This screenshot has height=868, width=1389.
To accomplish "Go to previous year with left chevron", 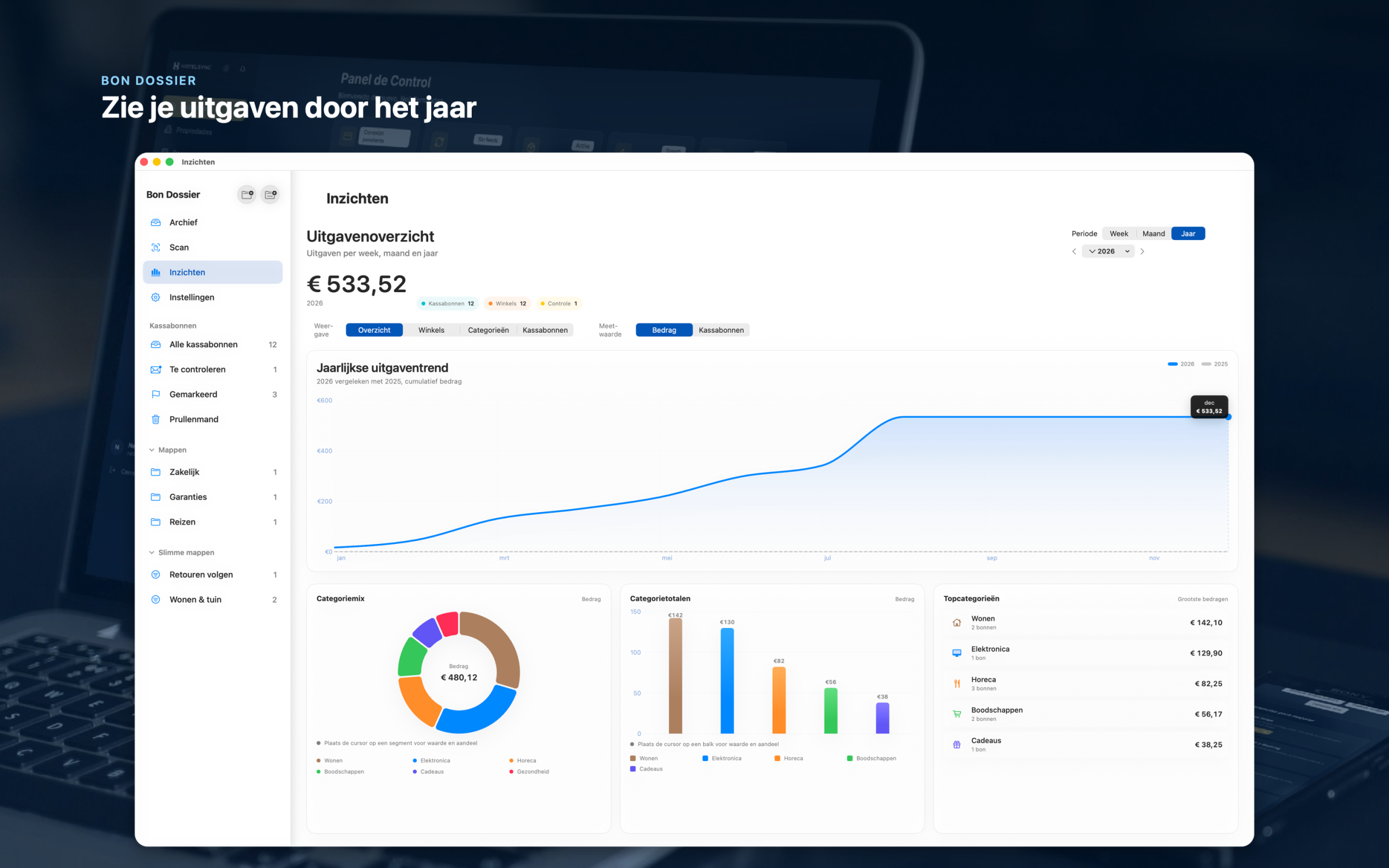I will coord(1074,251).
